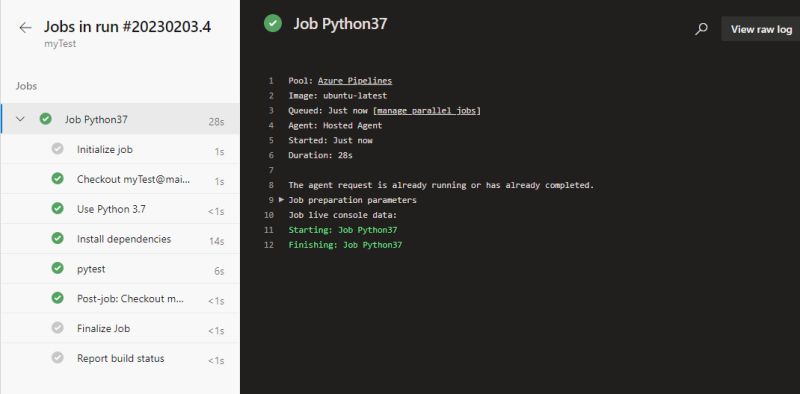
Task: Click the Jobs section label
Action: [26, 86]
